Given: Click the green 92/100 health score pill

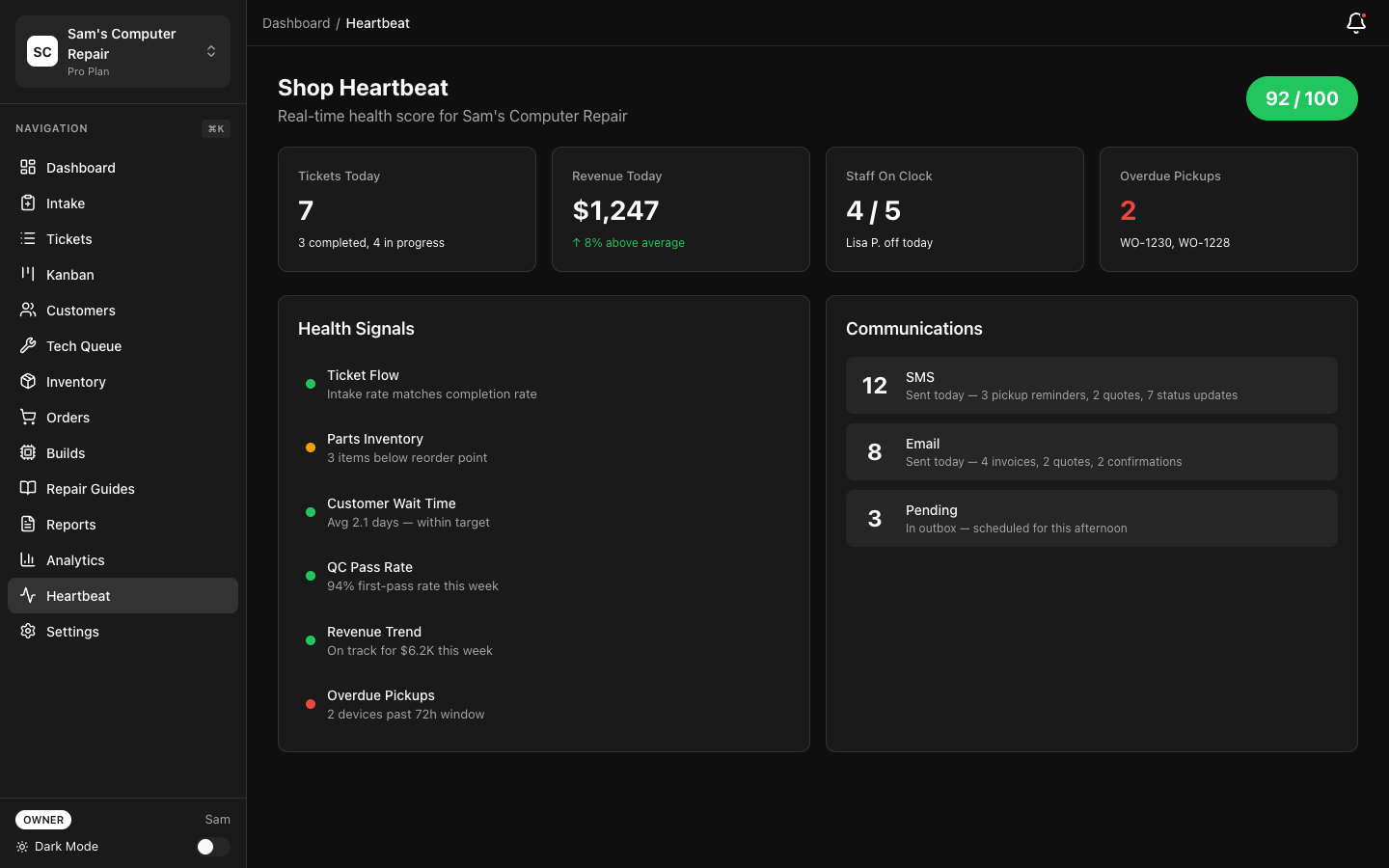Looking at the screenshot, I should coord(1301,97).
